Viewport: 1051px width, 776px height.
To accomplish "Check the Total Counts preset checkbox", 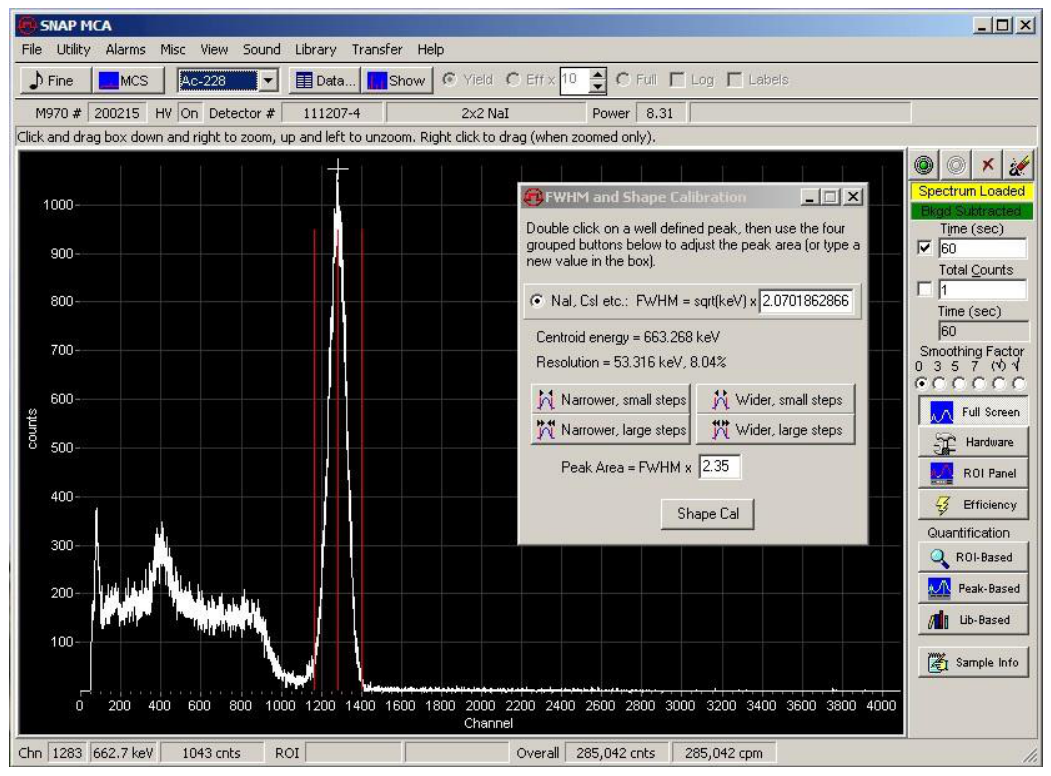I will pos(925,289).
